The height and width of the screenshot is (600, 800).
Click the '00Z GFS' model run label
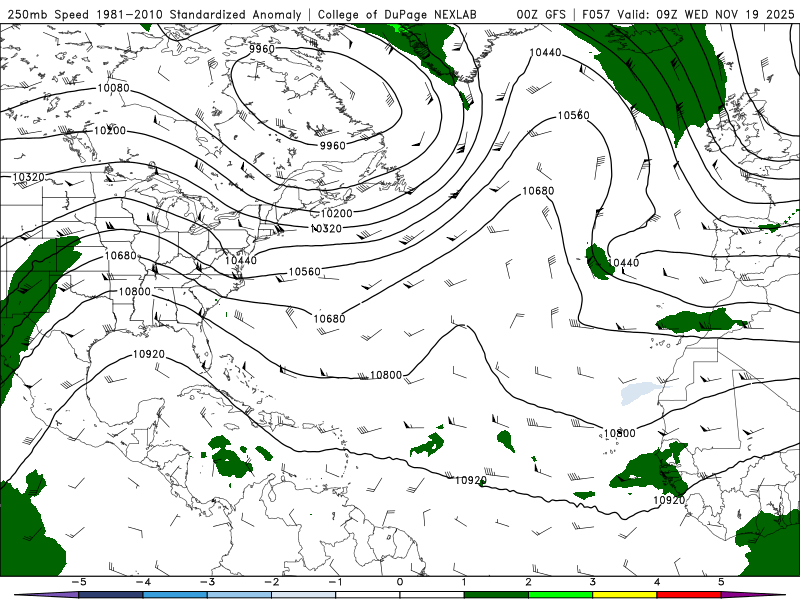click(541, 14)
